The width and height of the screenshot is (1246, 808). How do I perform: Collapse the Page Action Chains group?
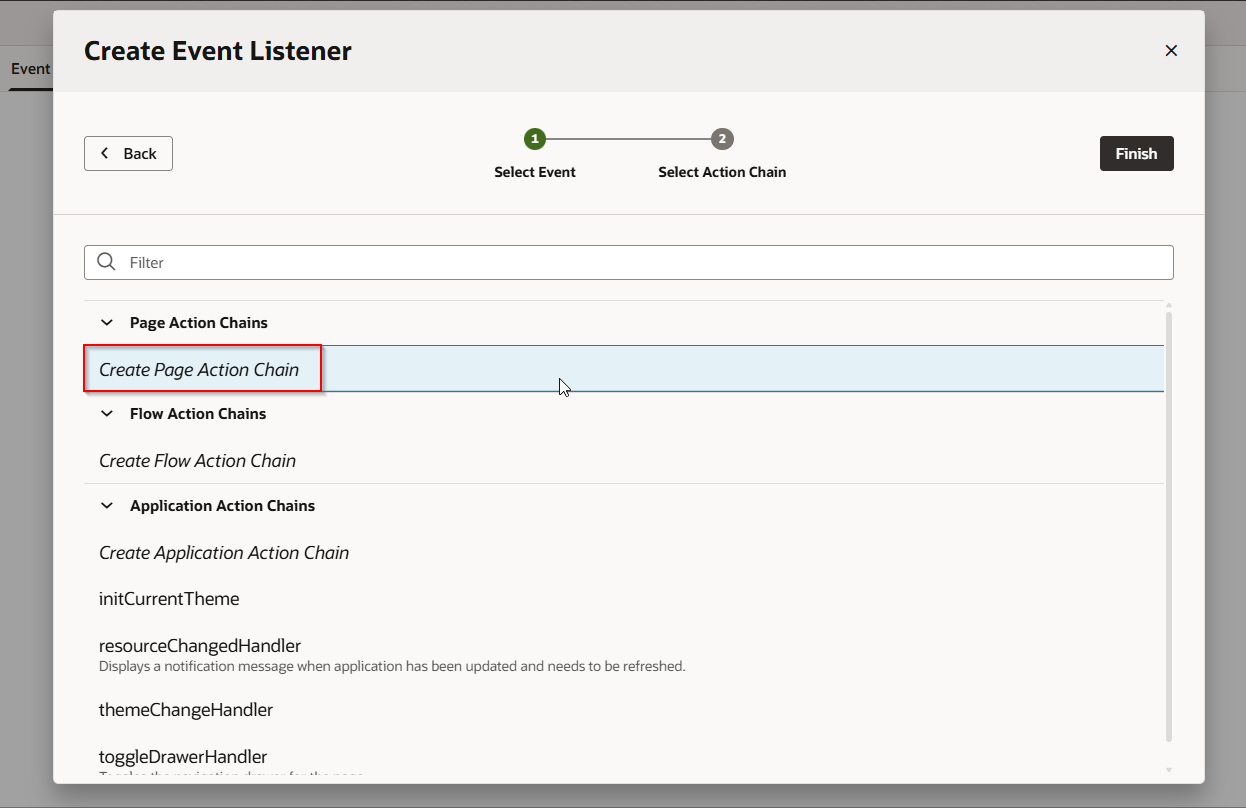pos(107,323)
